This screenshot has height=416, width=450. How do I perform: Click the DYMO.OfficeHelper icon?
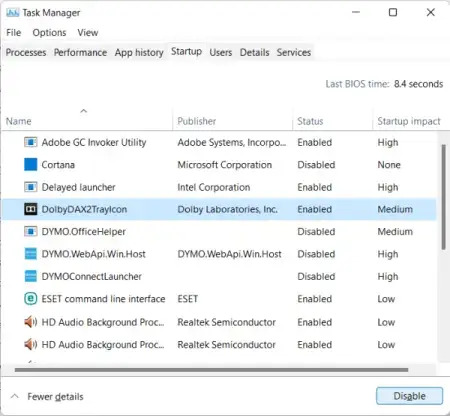pyautogui.click(x=30, y=232)
